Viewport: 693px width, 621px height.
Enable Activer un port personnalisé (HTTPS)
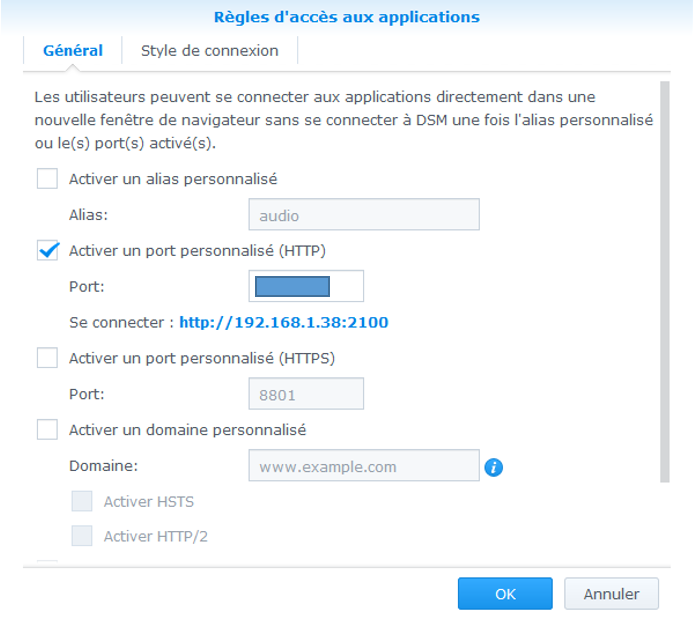tap(47, 358)
